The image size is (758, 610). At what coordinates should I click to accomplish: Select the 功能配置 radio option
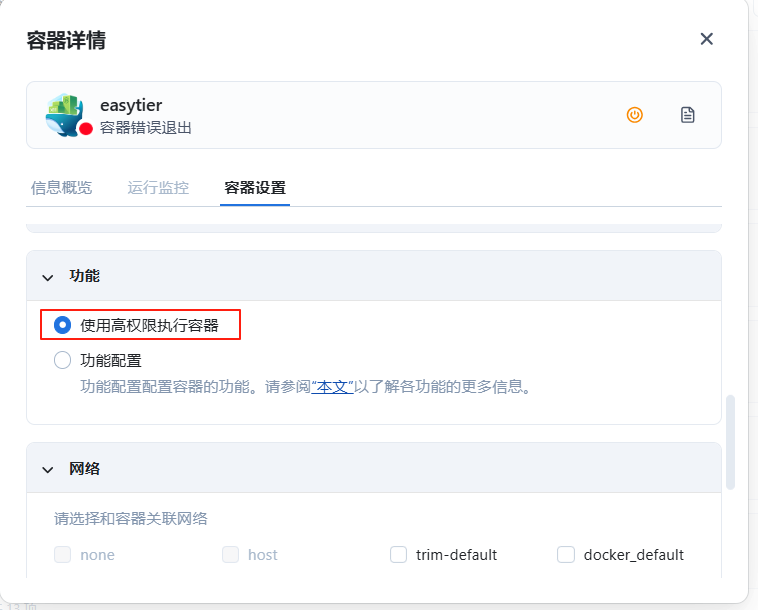point(62,360)
